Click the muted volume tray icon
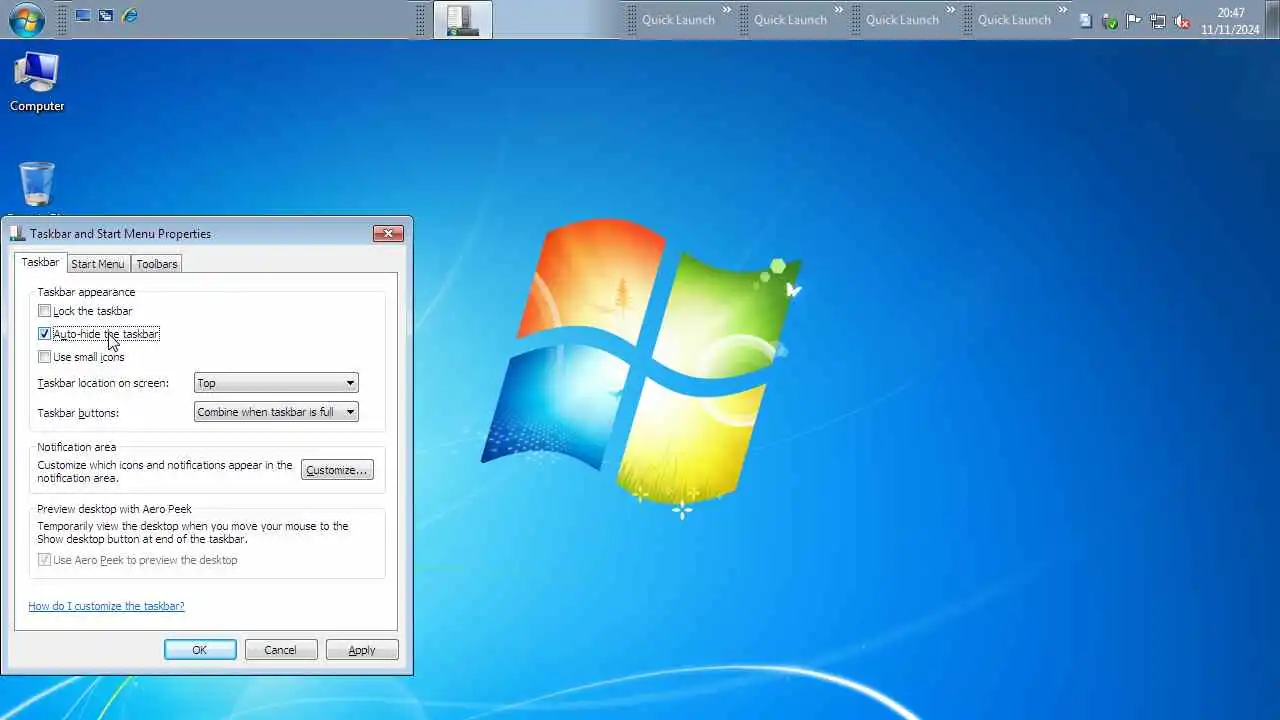This screenshot has width=1280, height=720. pyautogui.click(x=1181, y=20)
